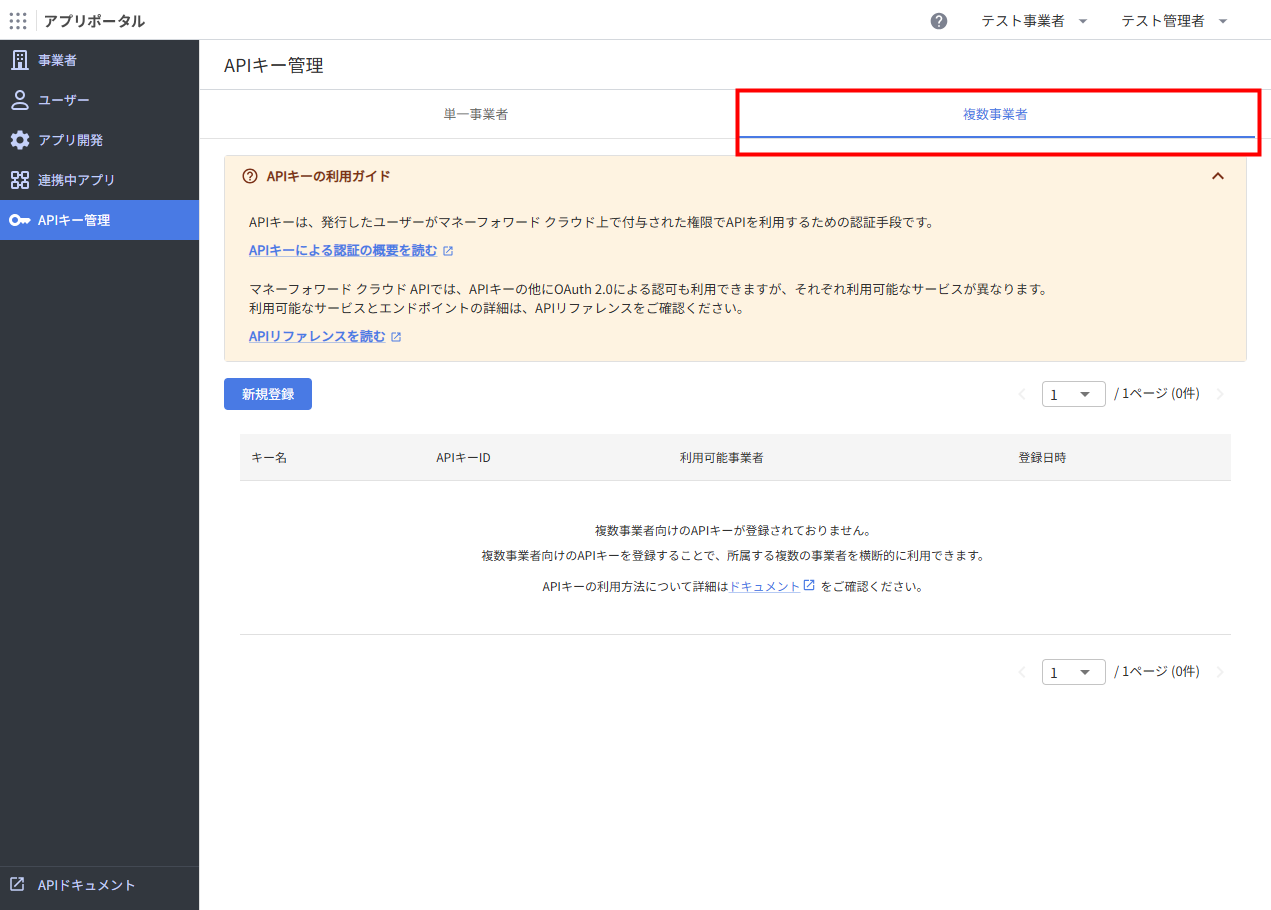Click the 事業者 building icon in sidebar
The width and height of the screenshot is (1271, 910).
coord(20,60)
